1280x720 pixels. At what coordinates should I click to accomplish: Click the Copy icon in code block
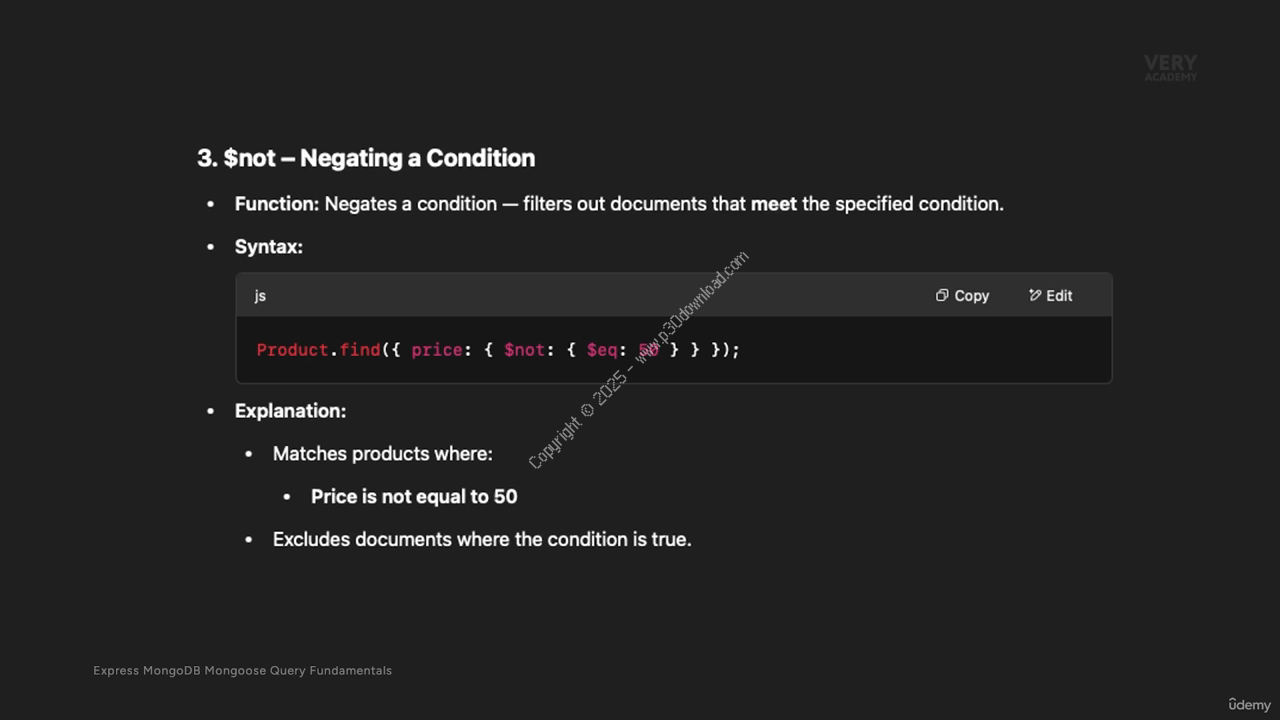coord(942,295)
